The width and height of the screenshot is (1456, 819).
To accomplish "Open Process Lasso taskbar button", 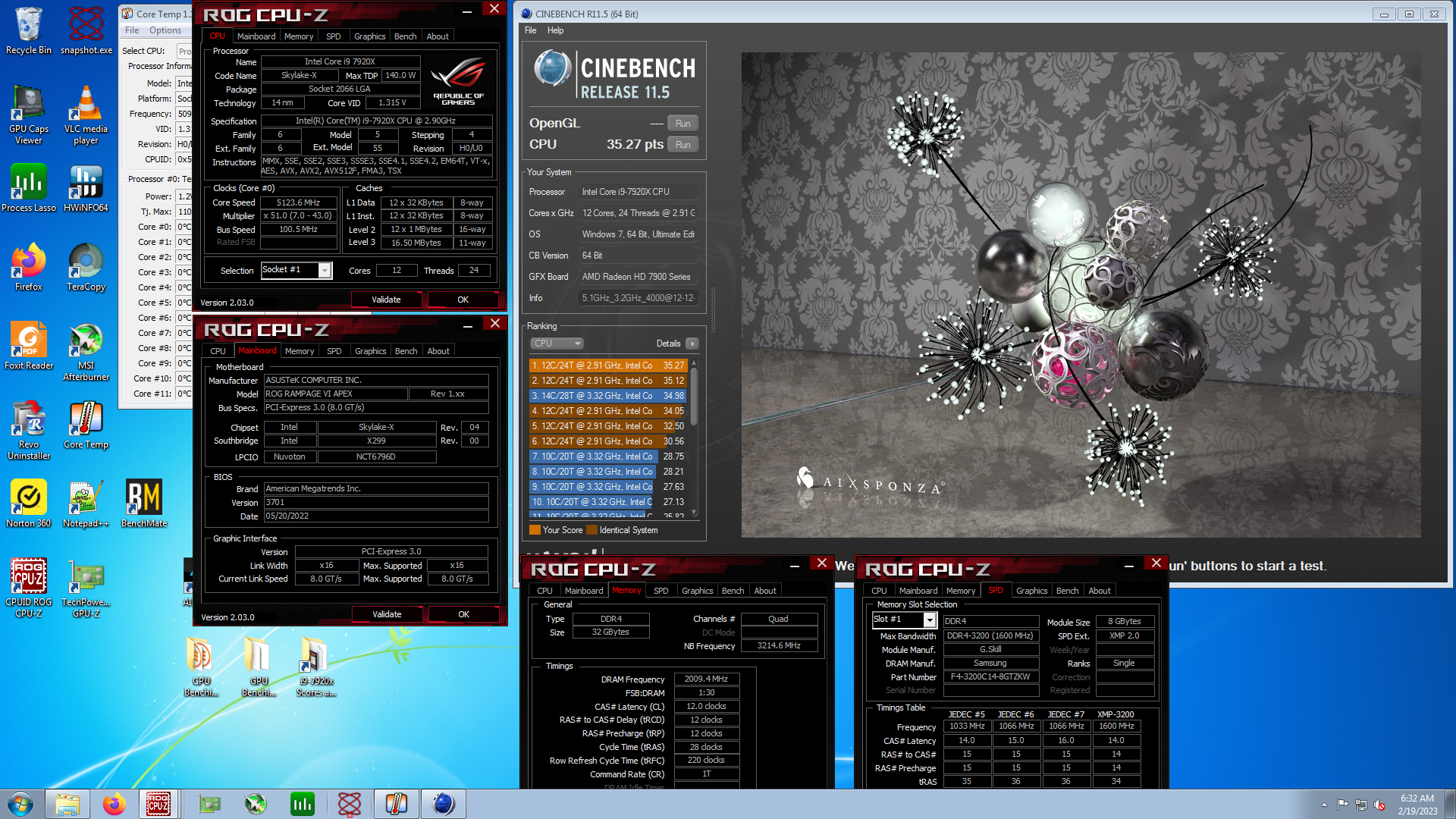I will tap(302, 804).
